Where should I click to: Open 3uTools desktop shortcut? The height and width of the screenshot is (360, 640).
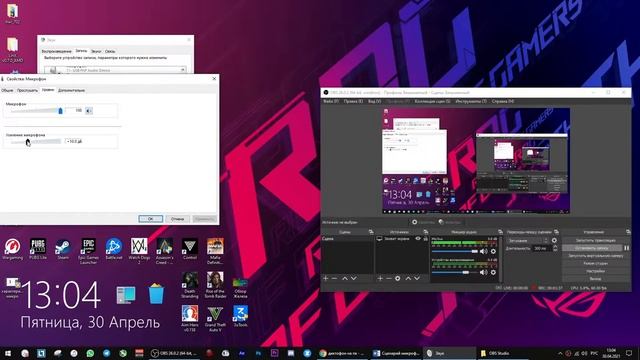240,316
